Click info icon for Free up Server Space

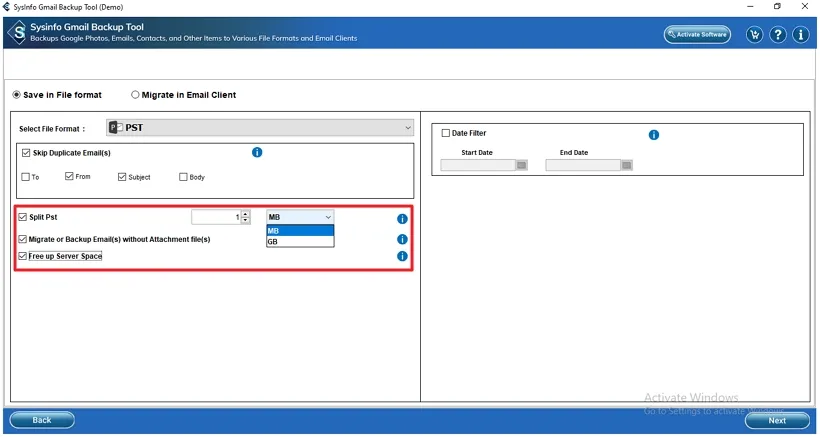402,256
